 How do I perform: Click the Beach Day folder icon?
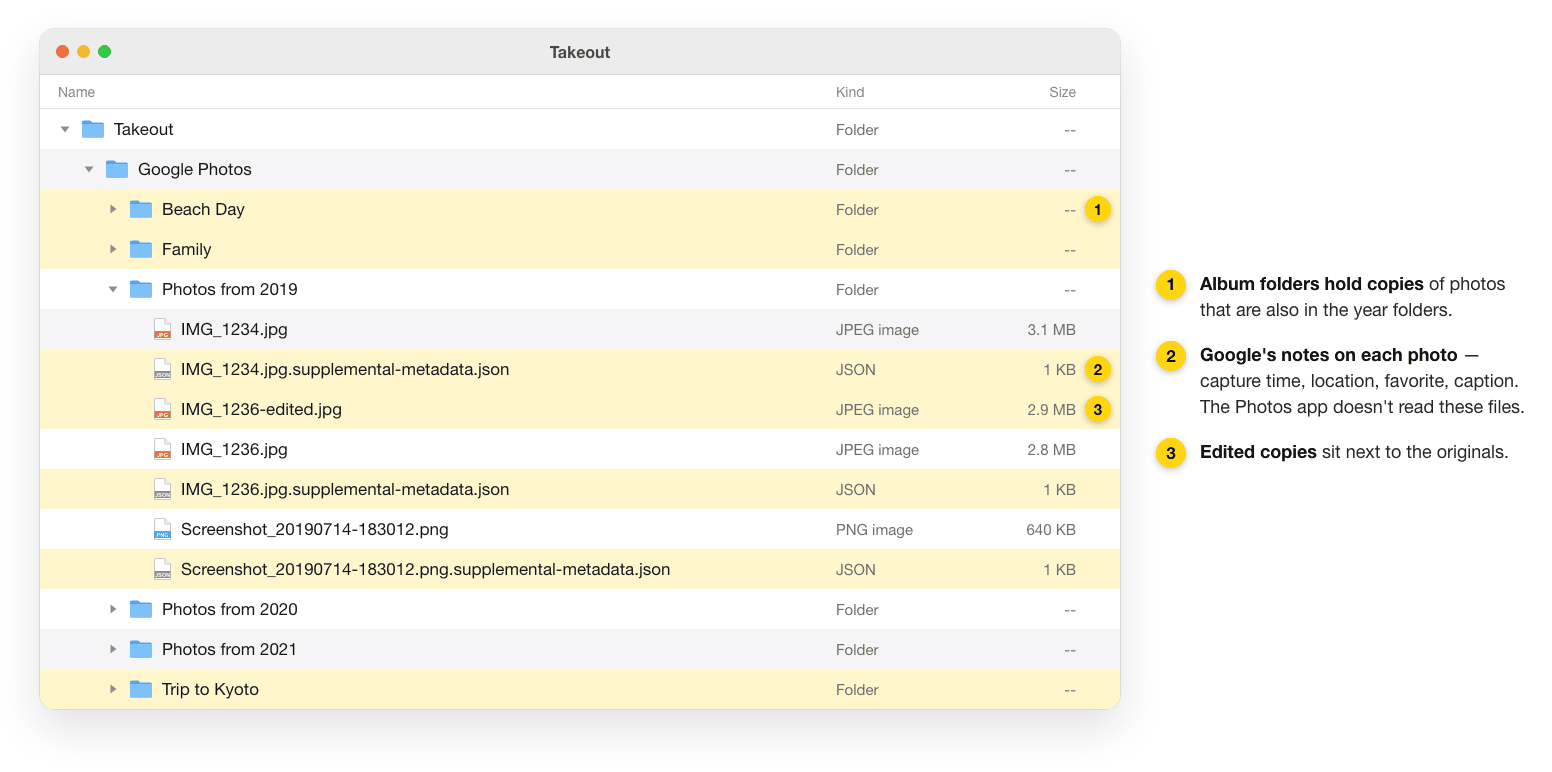(x=141, y=209)
